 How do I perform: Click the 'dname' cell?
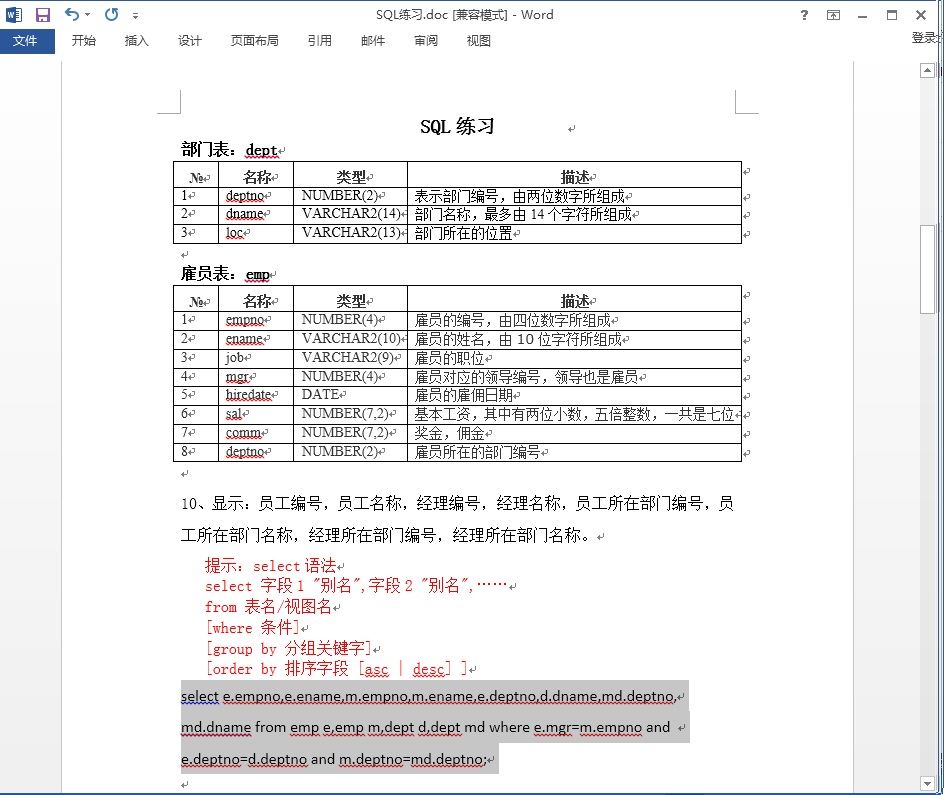(256, 214)
